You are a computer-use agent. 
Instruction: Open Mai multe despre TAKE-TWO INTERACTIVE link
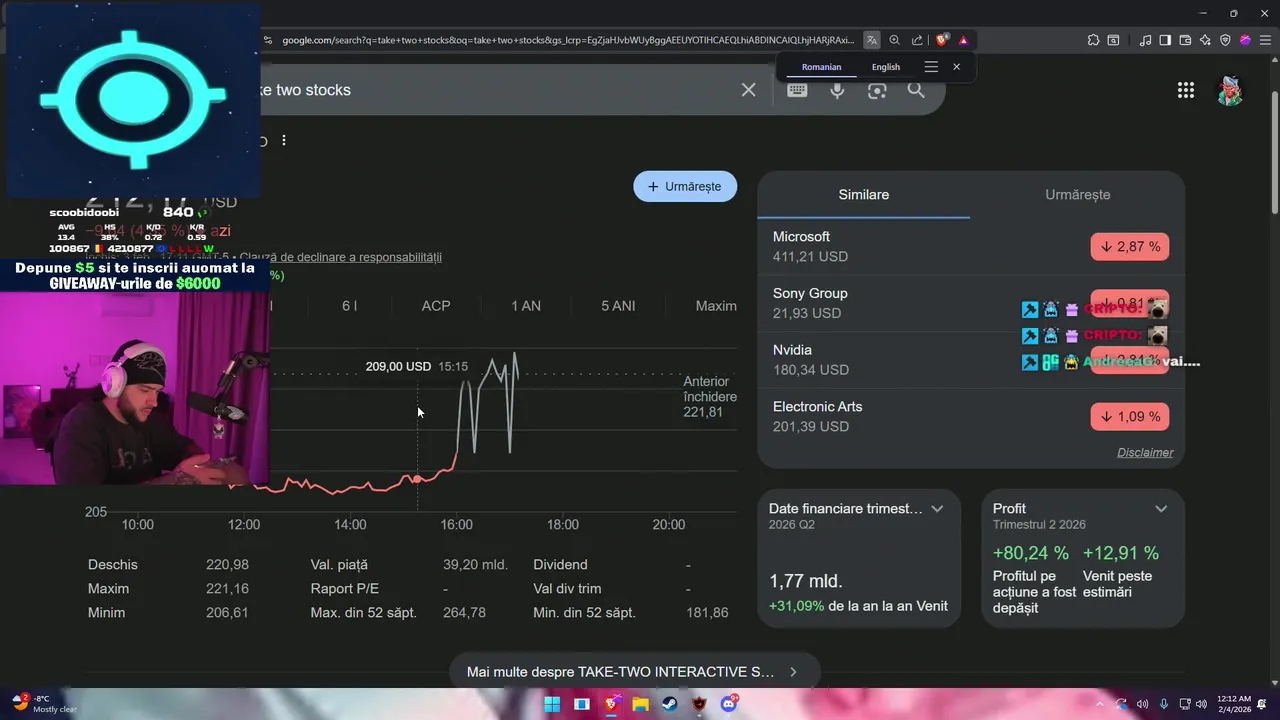click(x=634, y=672)
